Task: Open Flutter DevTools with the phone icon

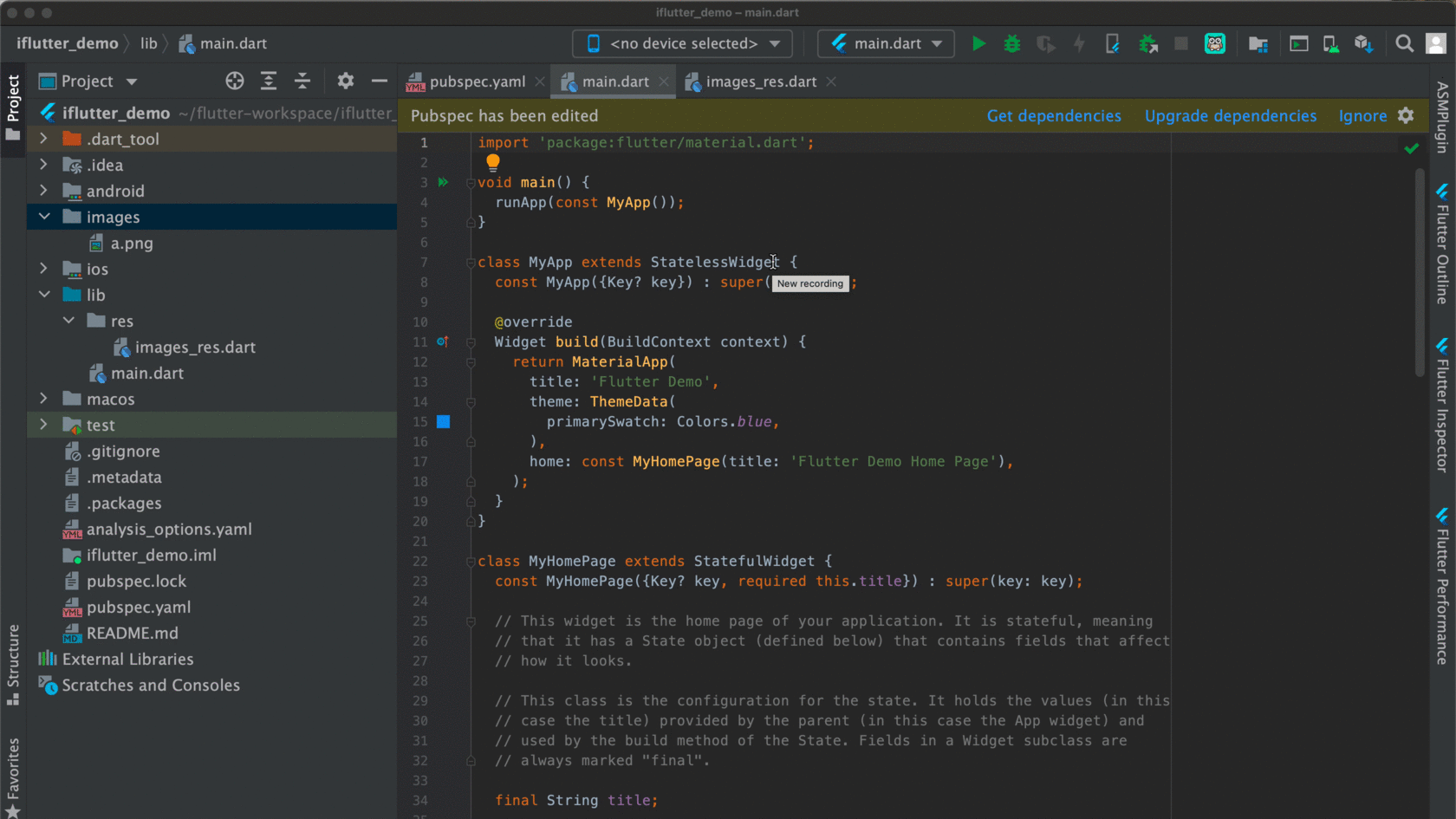Action: pos(1113,43)
